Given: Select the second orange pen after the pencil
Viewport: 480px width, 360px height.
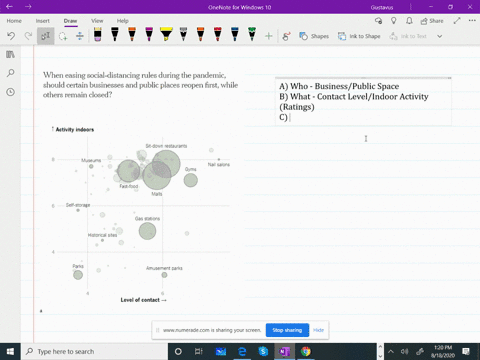Looking at the screenshot, I should 200,35.
